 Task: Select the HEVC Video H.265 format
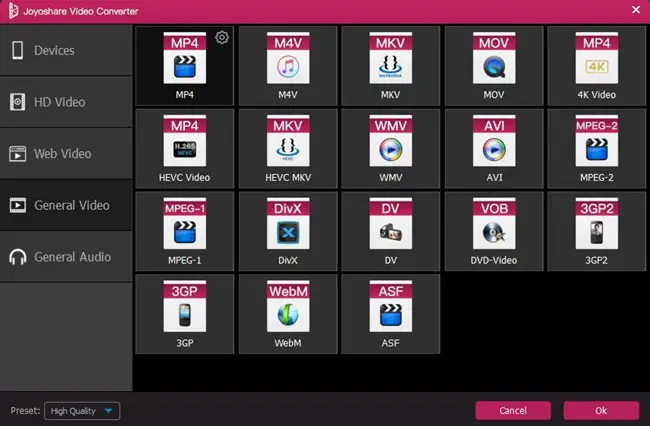(x=184, y=149)
